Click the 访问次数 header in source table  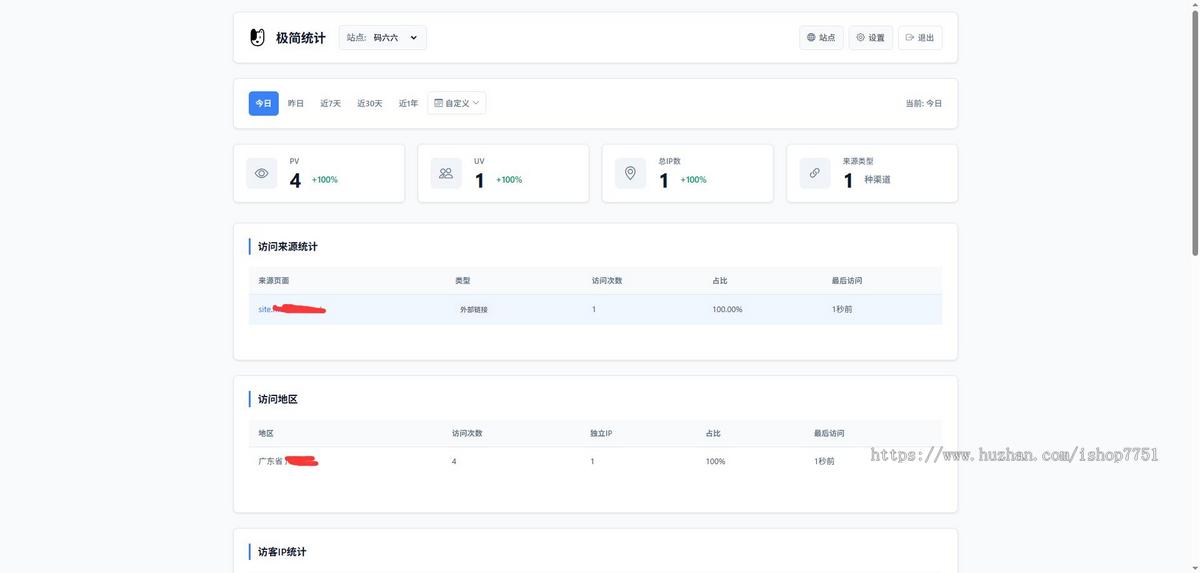[x=607, y=280]
